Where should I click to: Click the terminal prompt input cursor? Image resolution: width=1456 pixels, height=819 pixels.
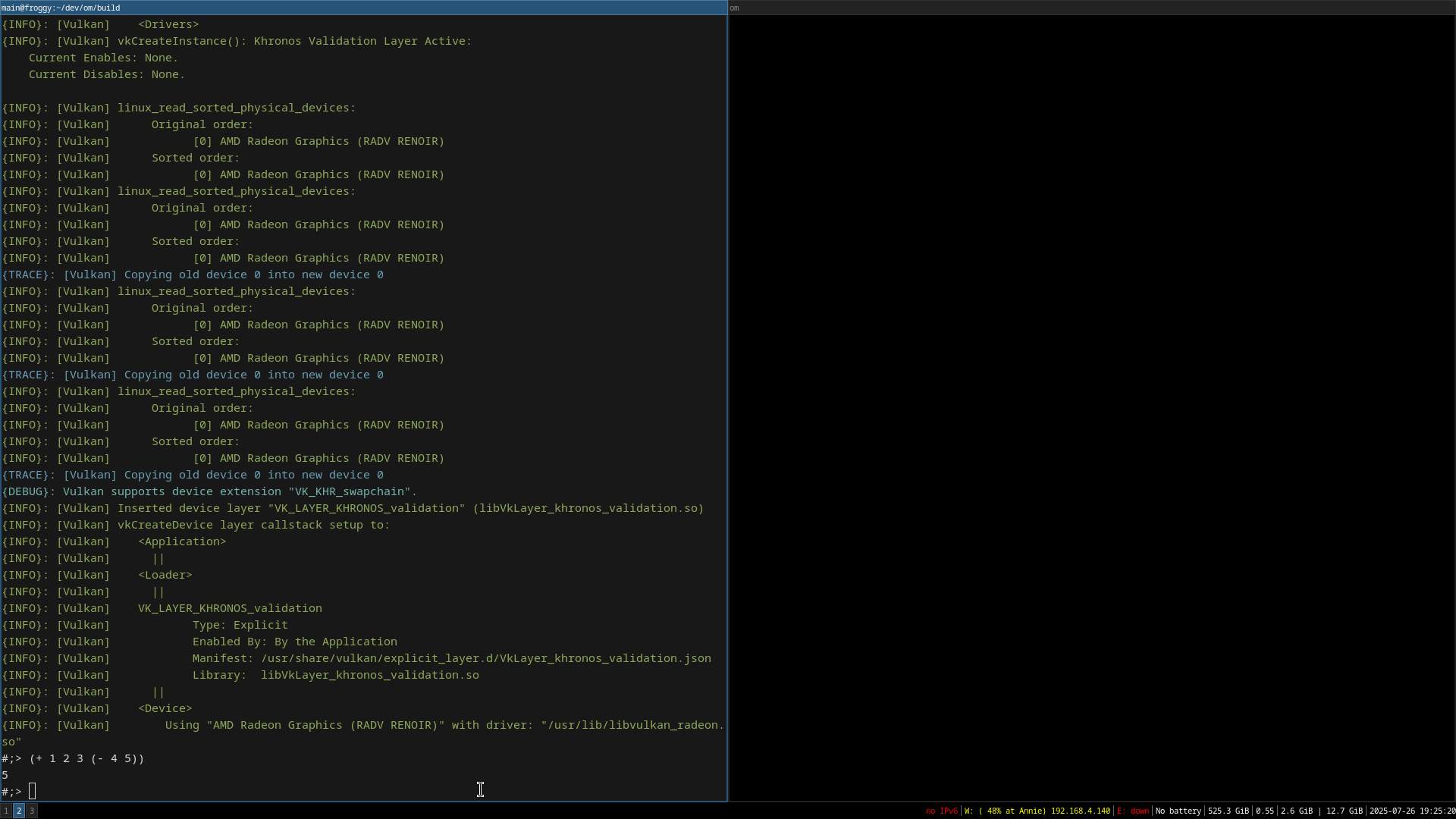[x=32, y=792]
